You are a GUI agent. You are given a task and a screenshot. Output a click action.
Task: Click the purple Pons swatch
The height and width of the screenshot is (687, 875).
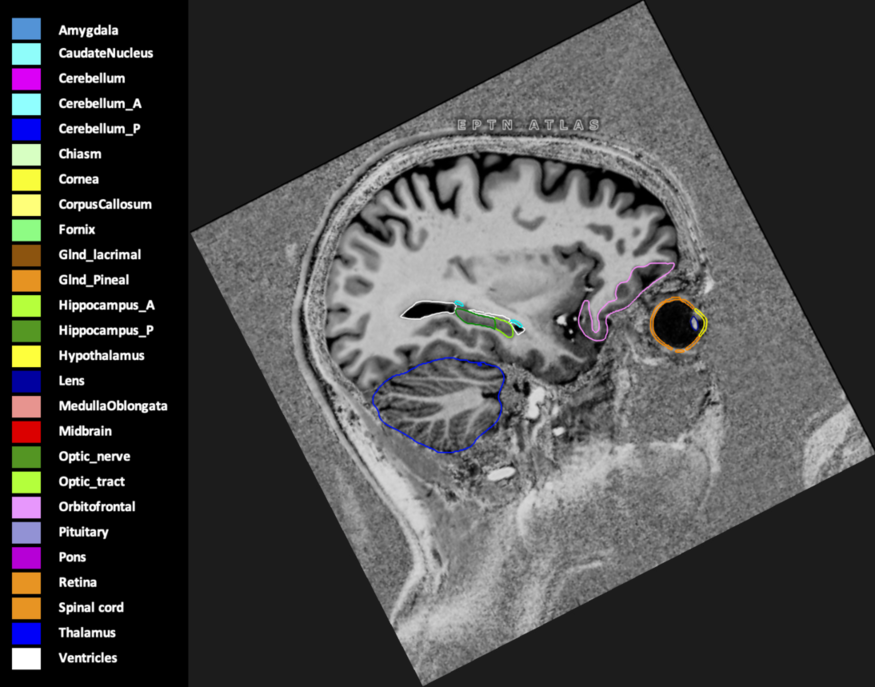(x=26, y=558)
